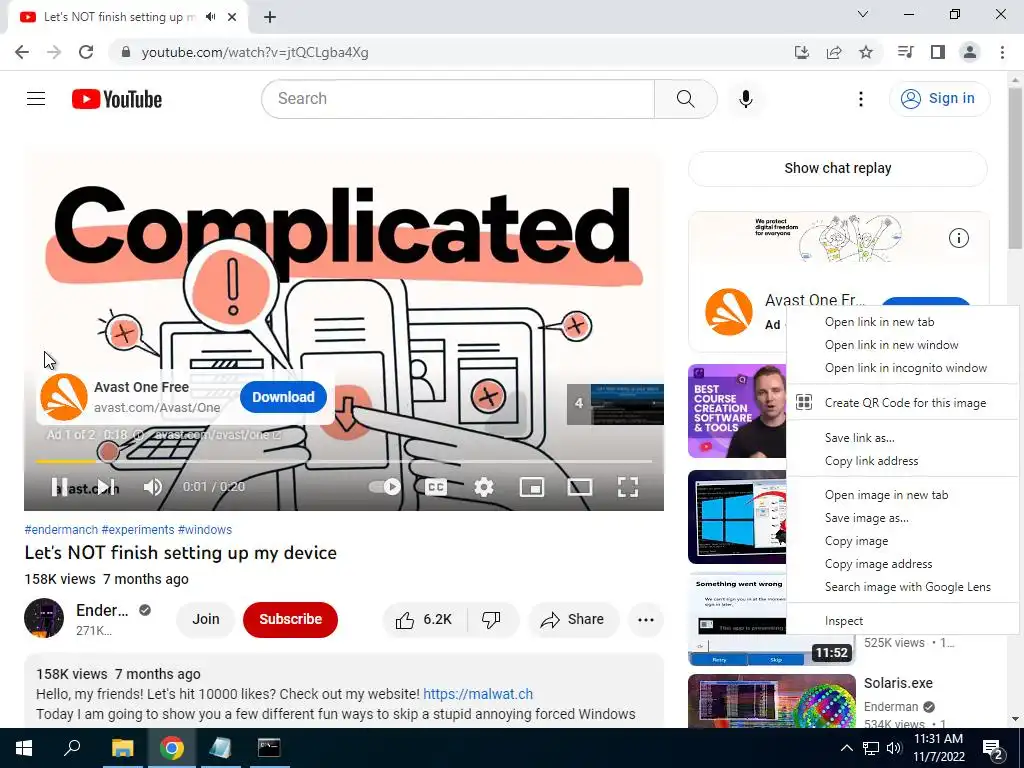Sign in to YouTube
1024x768 pixels.
939,99
